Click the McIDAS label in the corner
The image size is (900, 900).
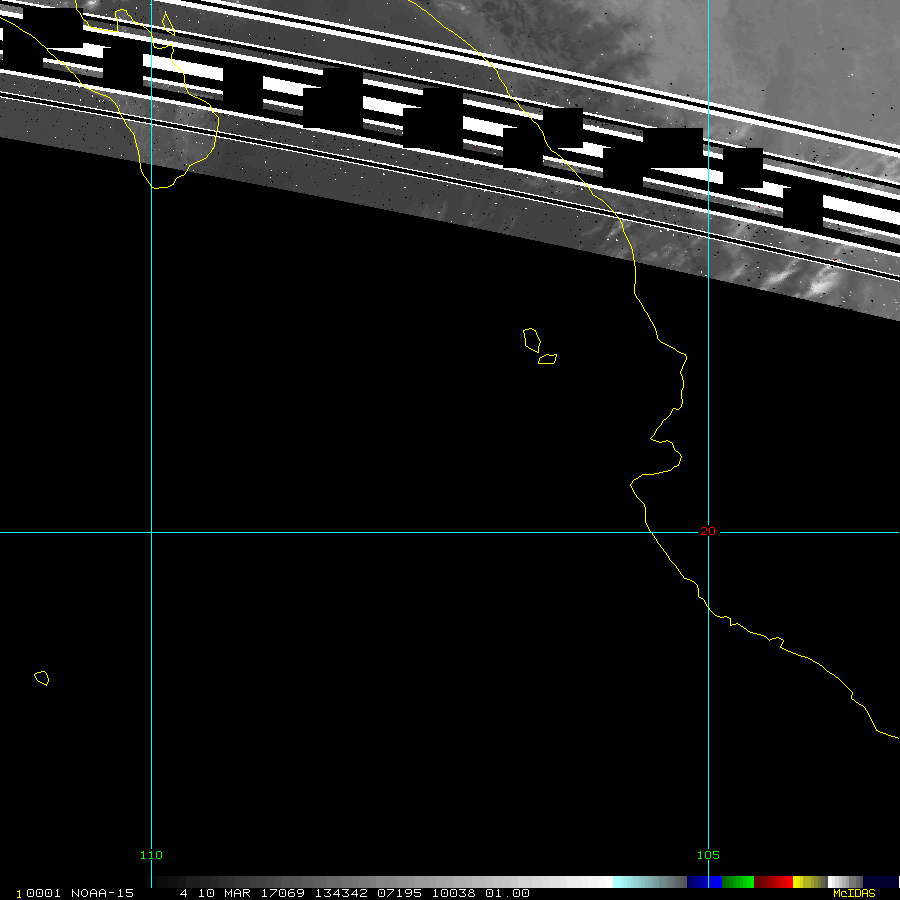tap(854, 893)
